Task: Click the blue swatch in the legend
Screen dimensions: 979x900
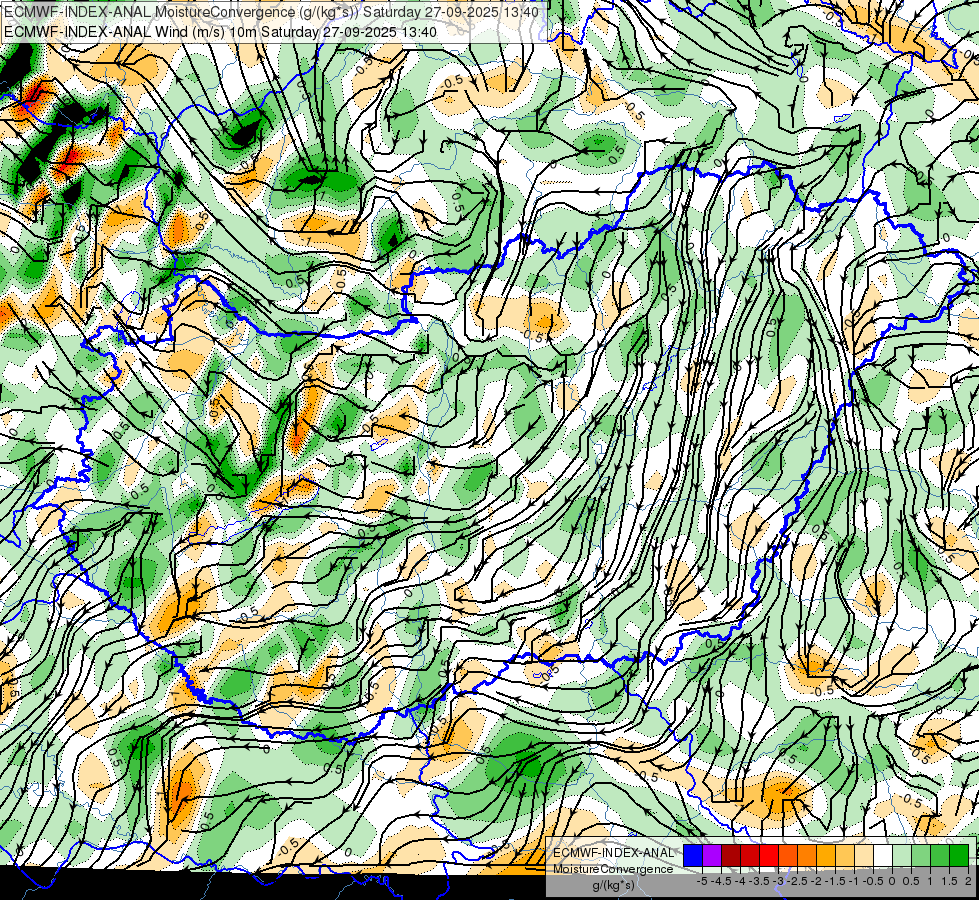Action: click(x=693, y=855)
